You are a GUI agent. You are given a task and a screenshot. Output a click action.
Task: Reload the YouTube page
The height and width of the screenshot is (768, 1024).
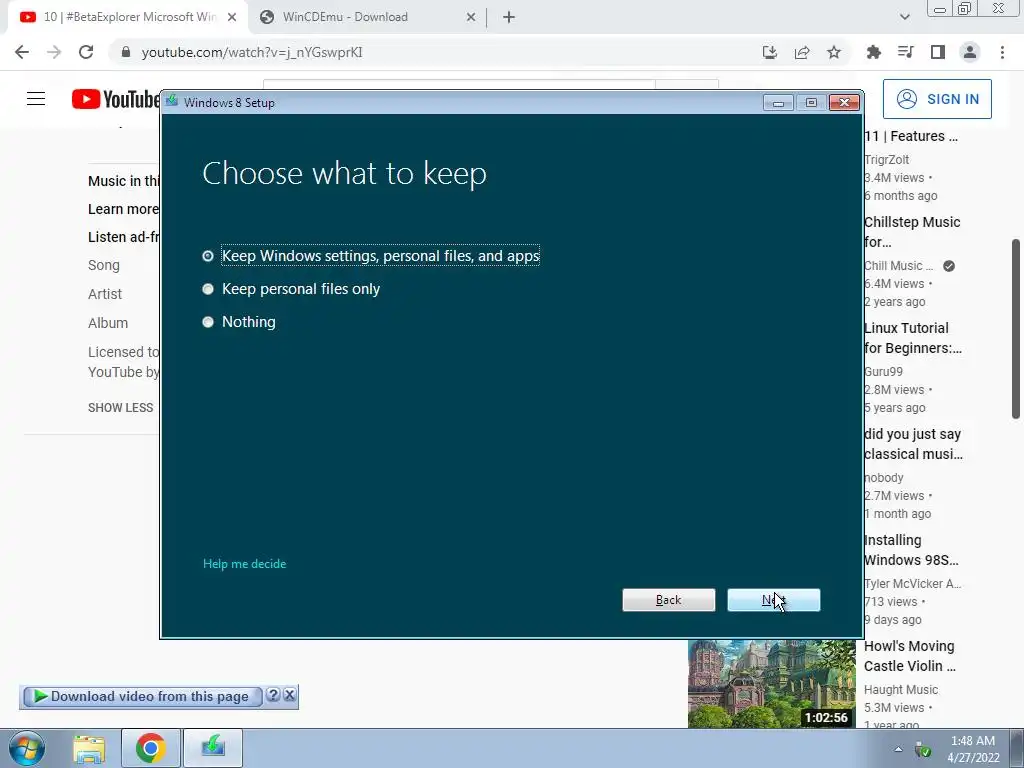[x=86, y=52]
